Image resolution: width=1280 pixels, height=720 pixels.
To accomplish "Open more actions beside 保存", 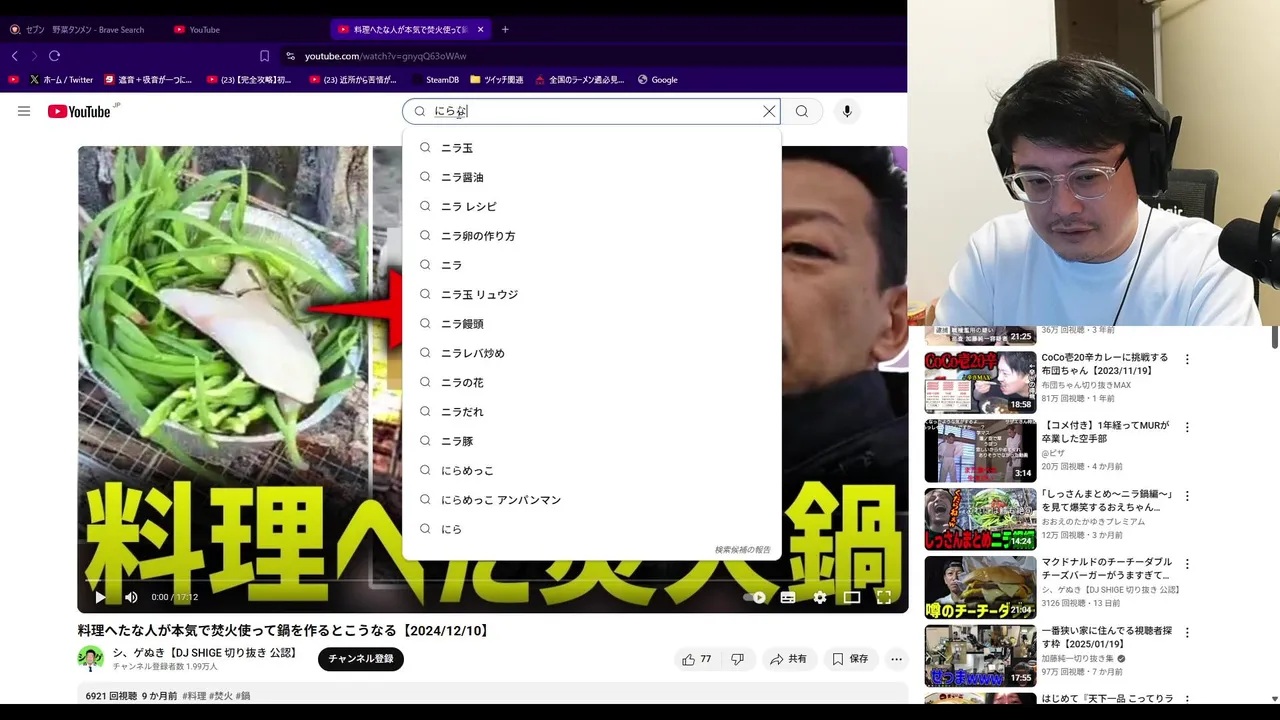I will 897,659.
